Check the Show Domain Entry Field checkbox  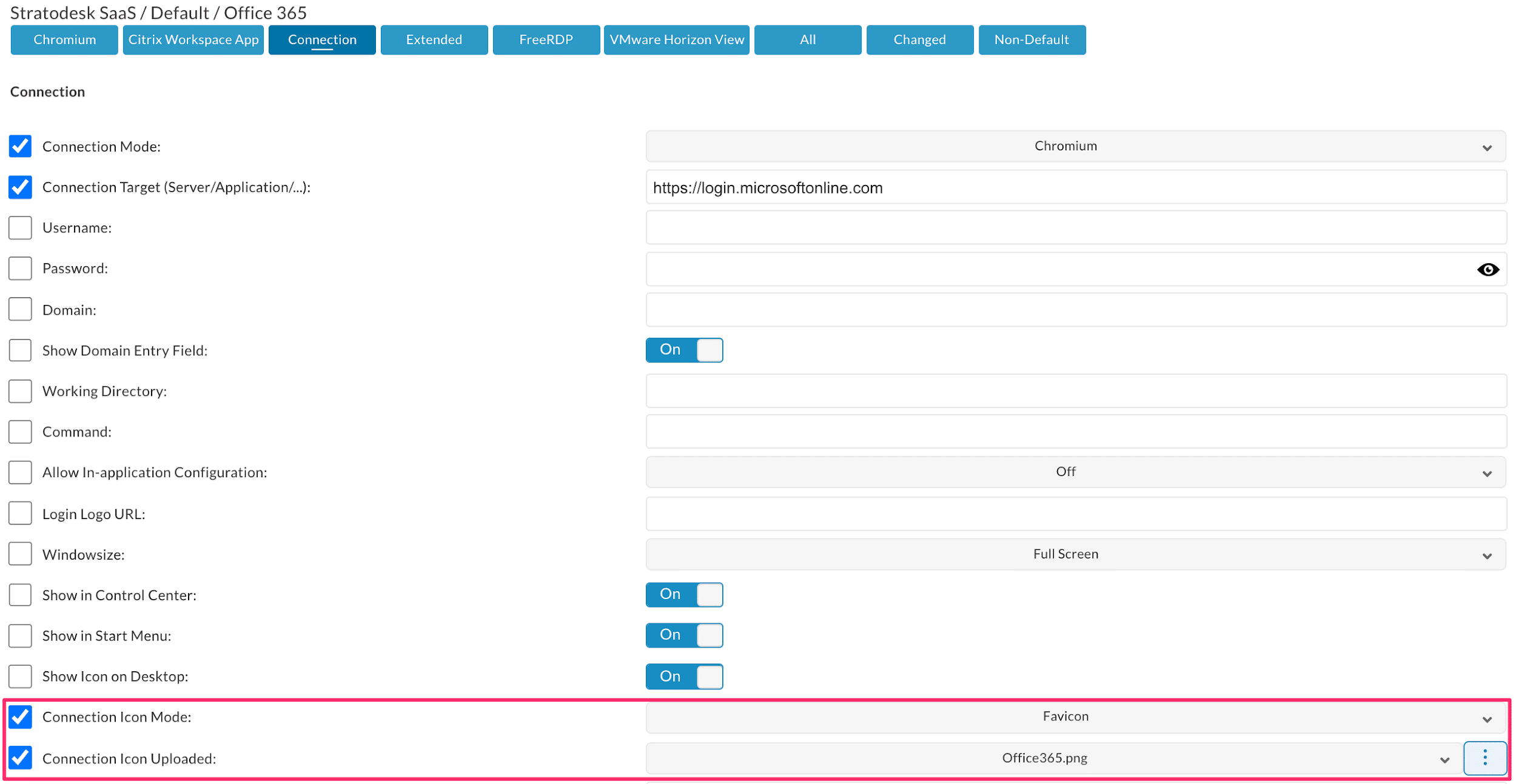20,350
